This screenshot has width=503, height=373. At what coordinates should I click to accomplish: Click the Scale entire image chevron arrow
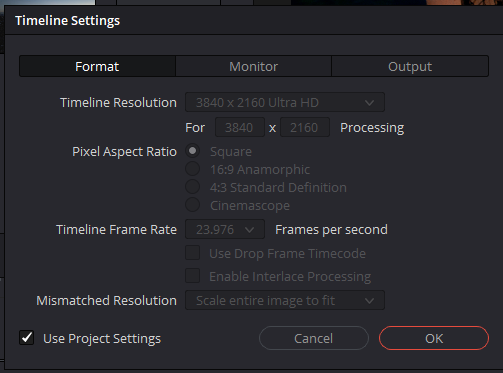pos(369,301)
